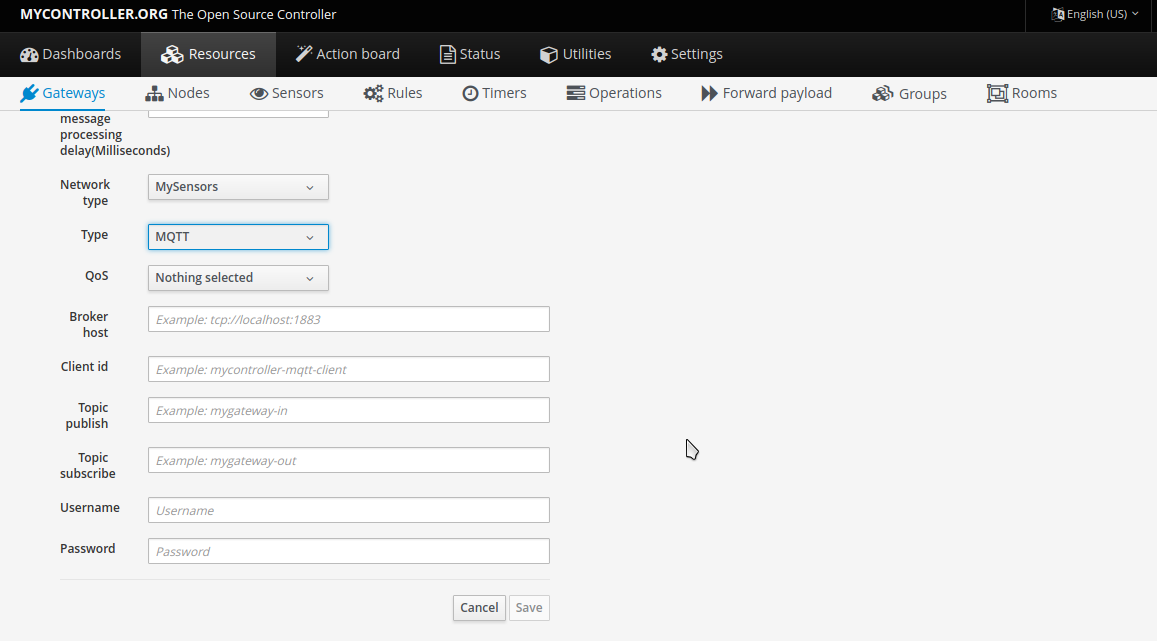Open the Network type dropdown
This screenshot has height=641, width=1157.
[x=238, y=187]
